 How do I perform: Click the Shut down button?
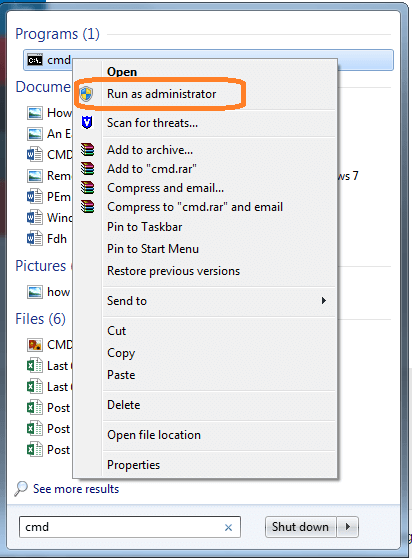pos(301,527)
